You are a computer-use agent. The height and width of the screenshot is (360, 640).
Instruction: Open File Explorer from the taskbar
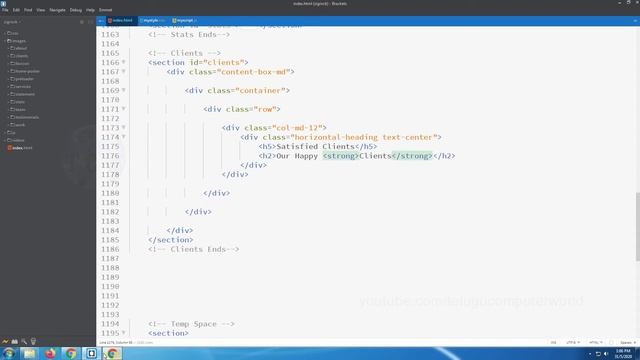[29, 353]
